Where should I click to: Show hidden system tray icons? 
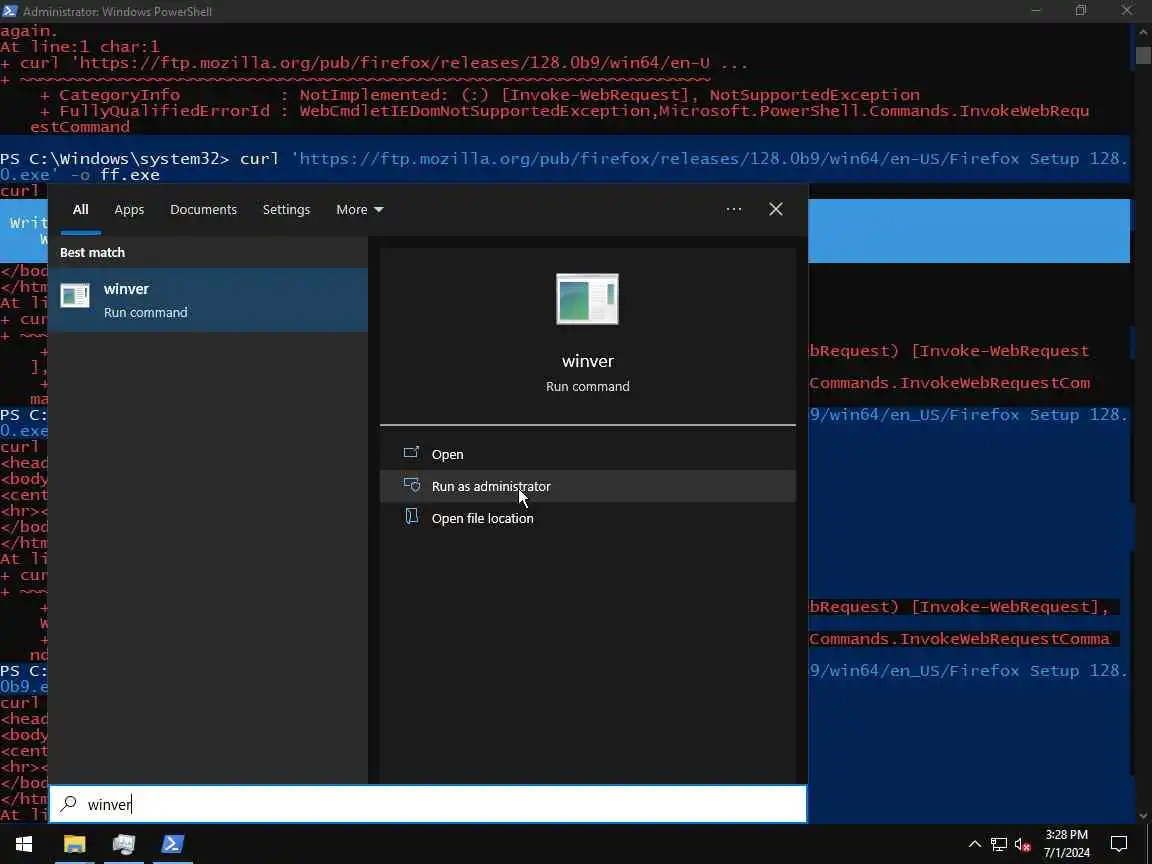click(x=975, y=844)
